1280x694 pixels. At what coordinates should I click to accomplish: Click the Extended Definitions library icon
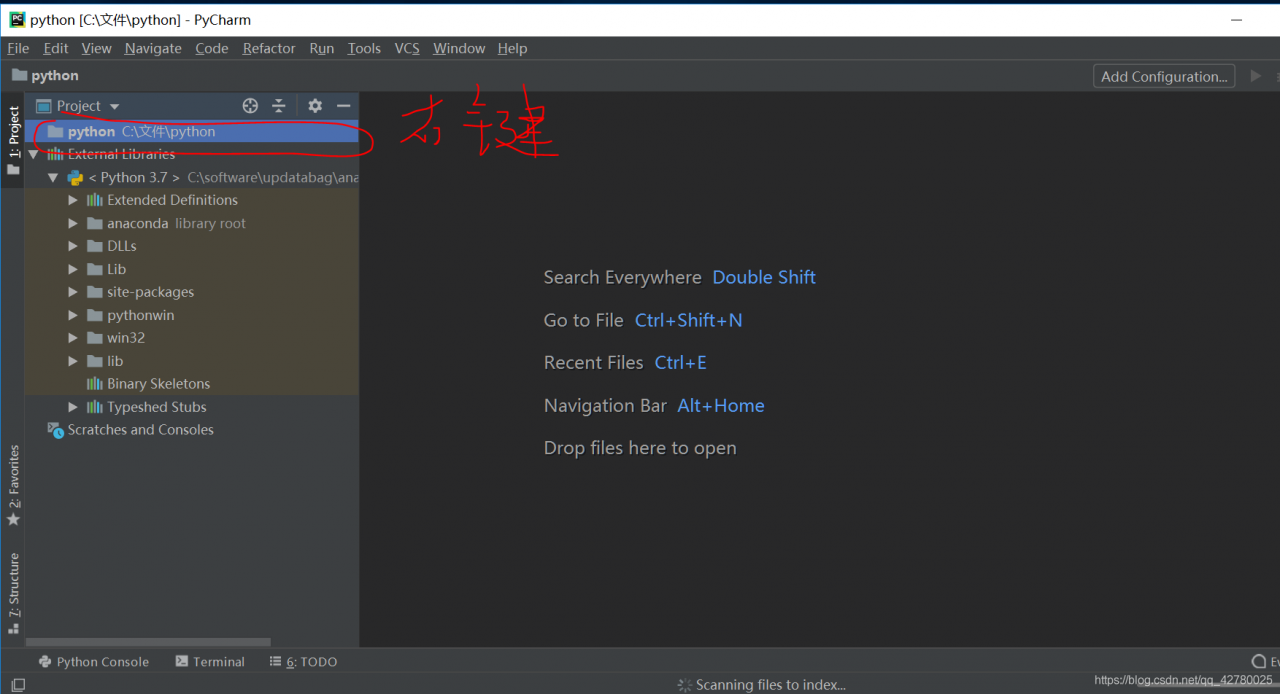click(95, 200)
